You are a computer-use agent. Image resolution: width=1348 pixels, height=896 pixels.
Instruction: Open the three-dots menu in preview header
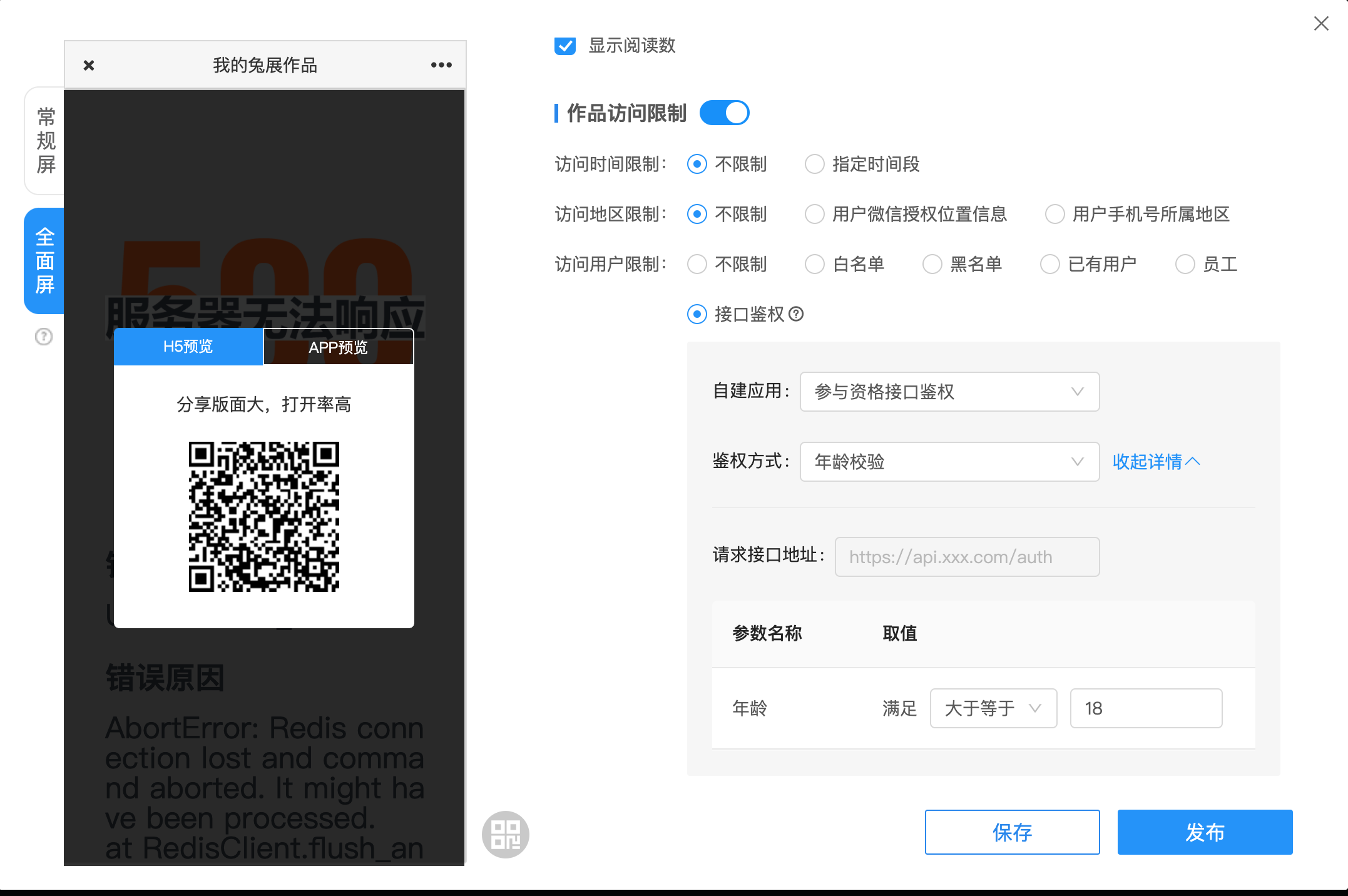click(441, 65)
